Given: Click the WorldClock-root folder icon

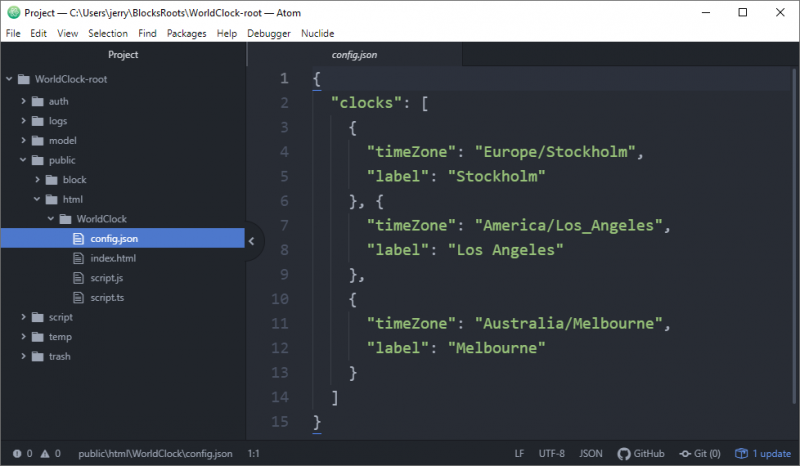Looking at the screenshot, I should [23, 79].
